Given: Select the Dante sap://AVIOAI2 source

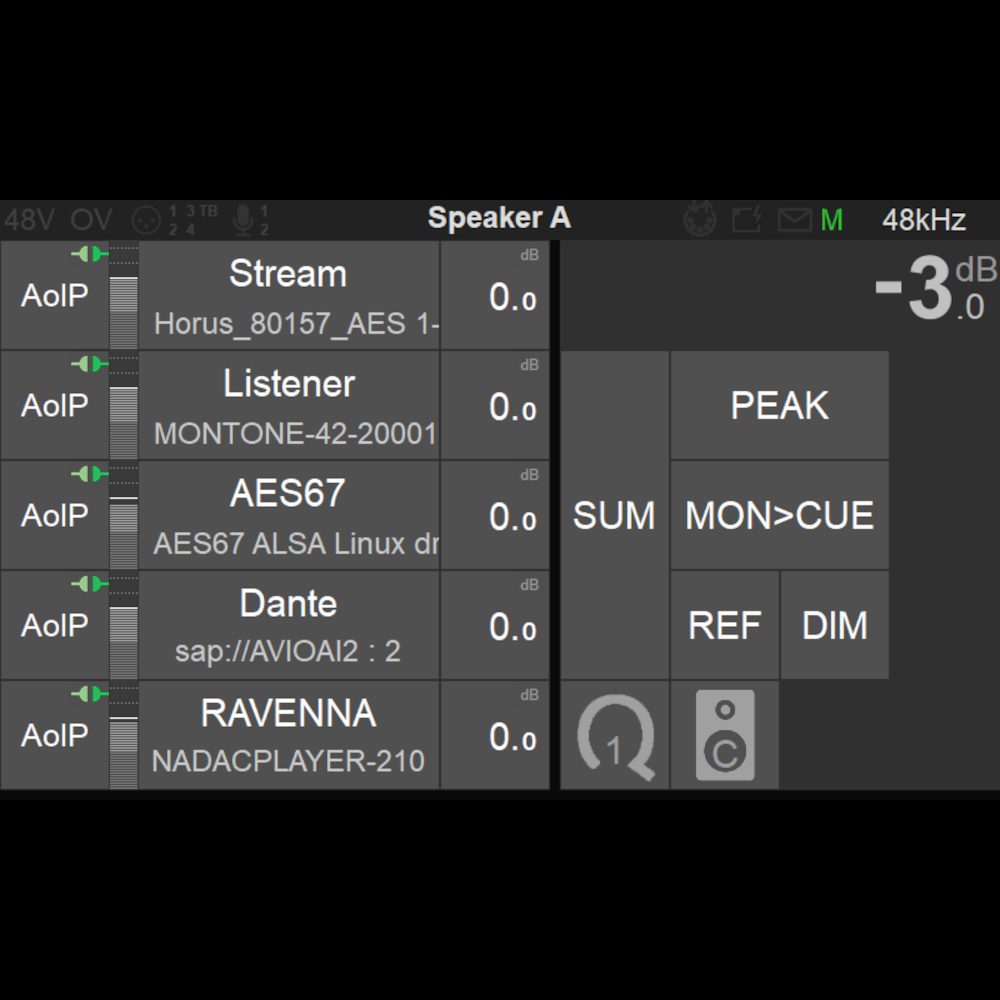Looking at the screenshot, I should coord(289,625).
